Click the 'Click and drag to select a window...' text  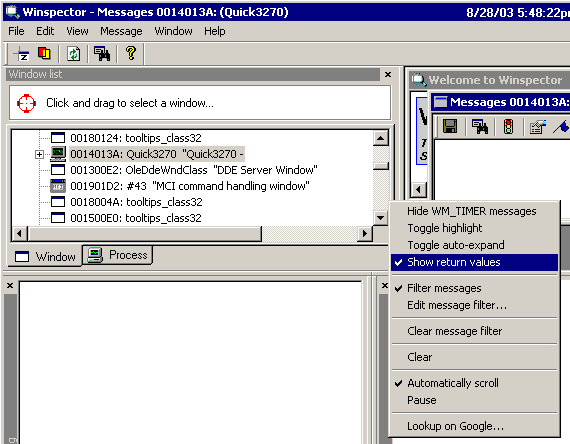pyautogui.click(x=130, y=103)
